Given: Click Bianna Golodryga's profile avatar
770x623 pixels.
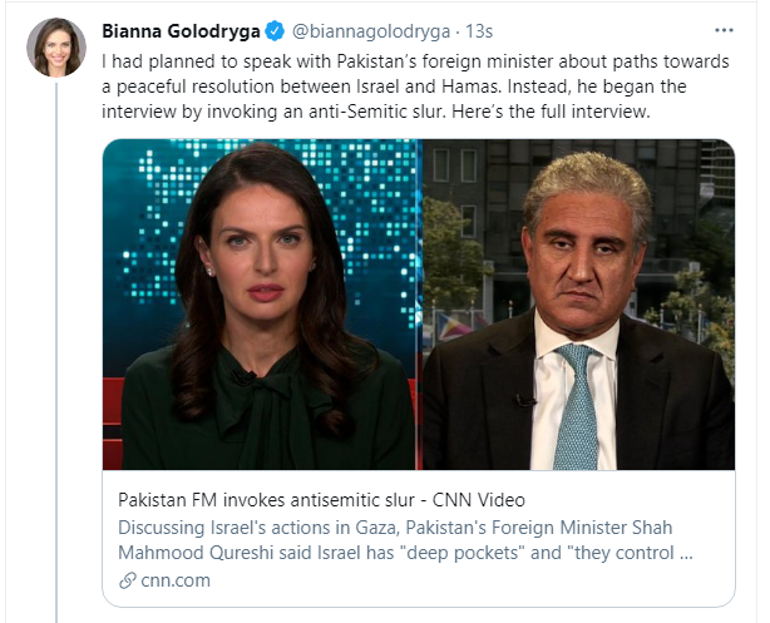Looking at the screenshot, I should coord(56,47).
